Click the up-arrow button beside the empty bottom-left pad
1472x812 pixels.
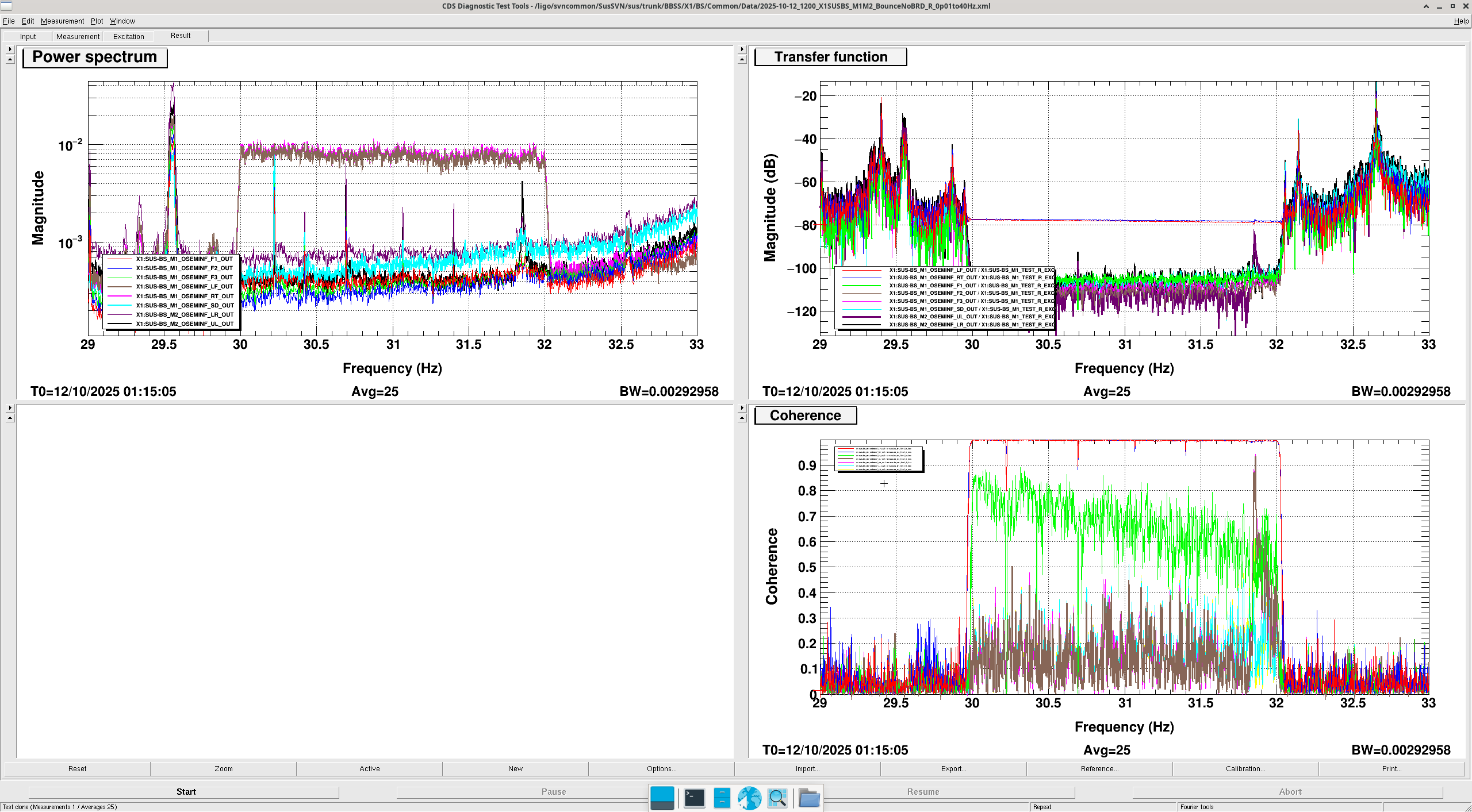tap(10, 418)
